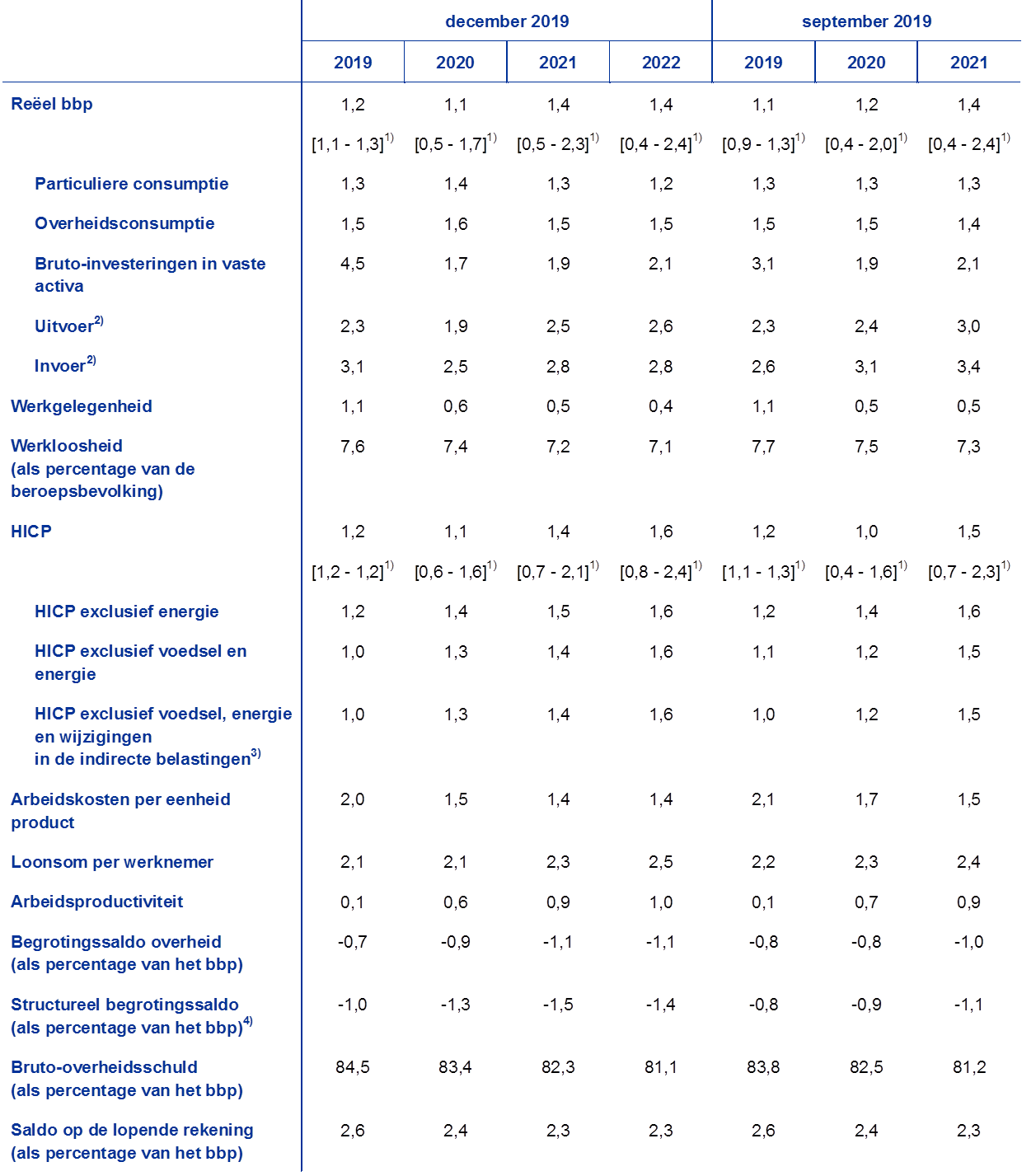Click the 'Werkloosheid' row label
The height and width of the screenshot is (1176, 1022).
coord(67,446)
